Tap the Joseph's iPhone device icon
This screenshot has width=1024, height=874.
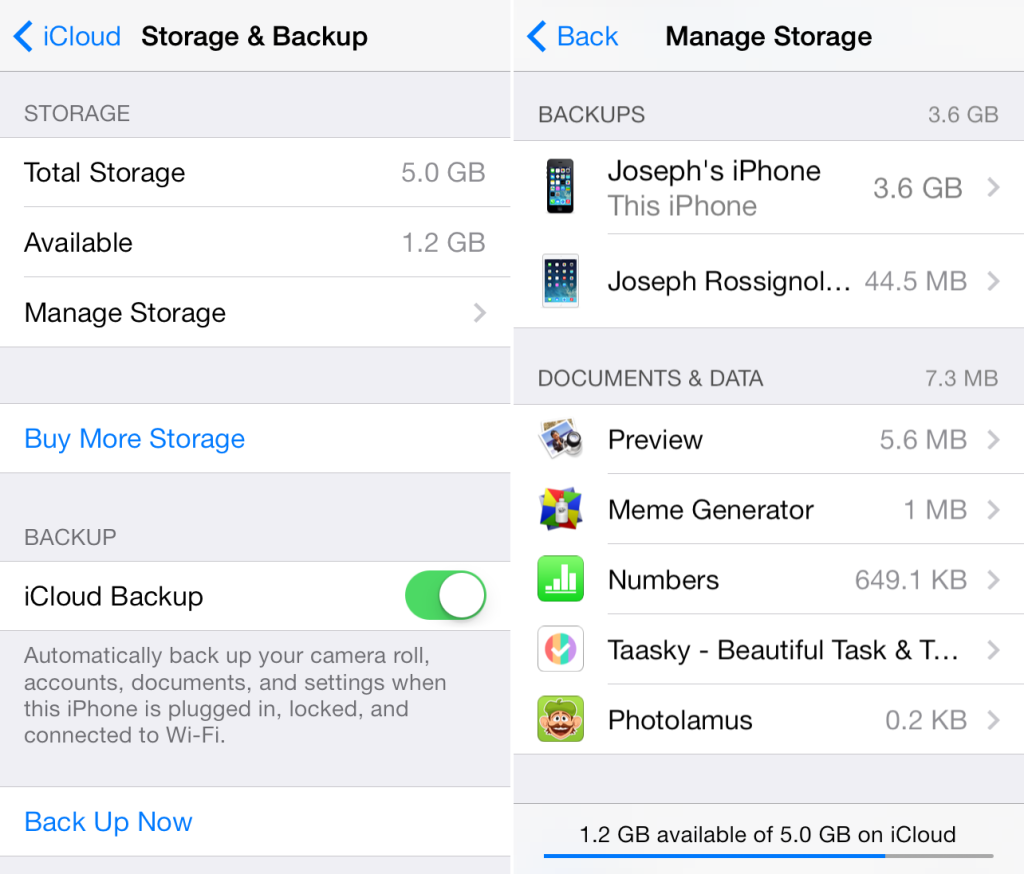point(560,186)
